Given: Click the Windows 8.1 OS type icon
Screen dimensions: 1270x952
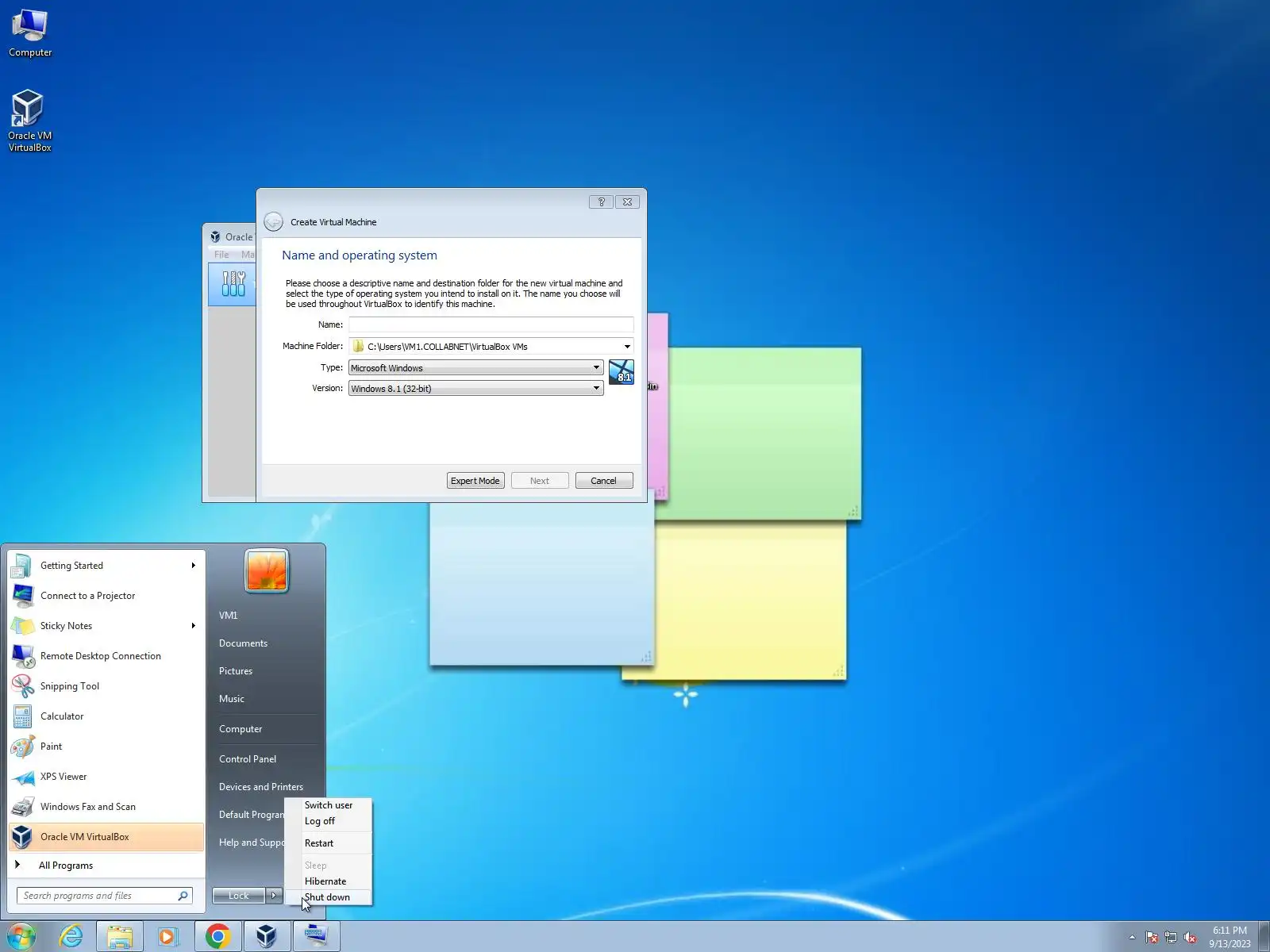Looking at the screenshot, I should pyautogui.click(x=622, y=372).
